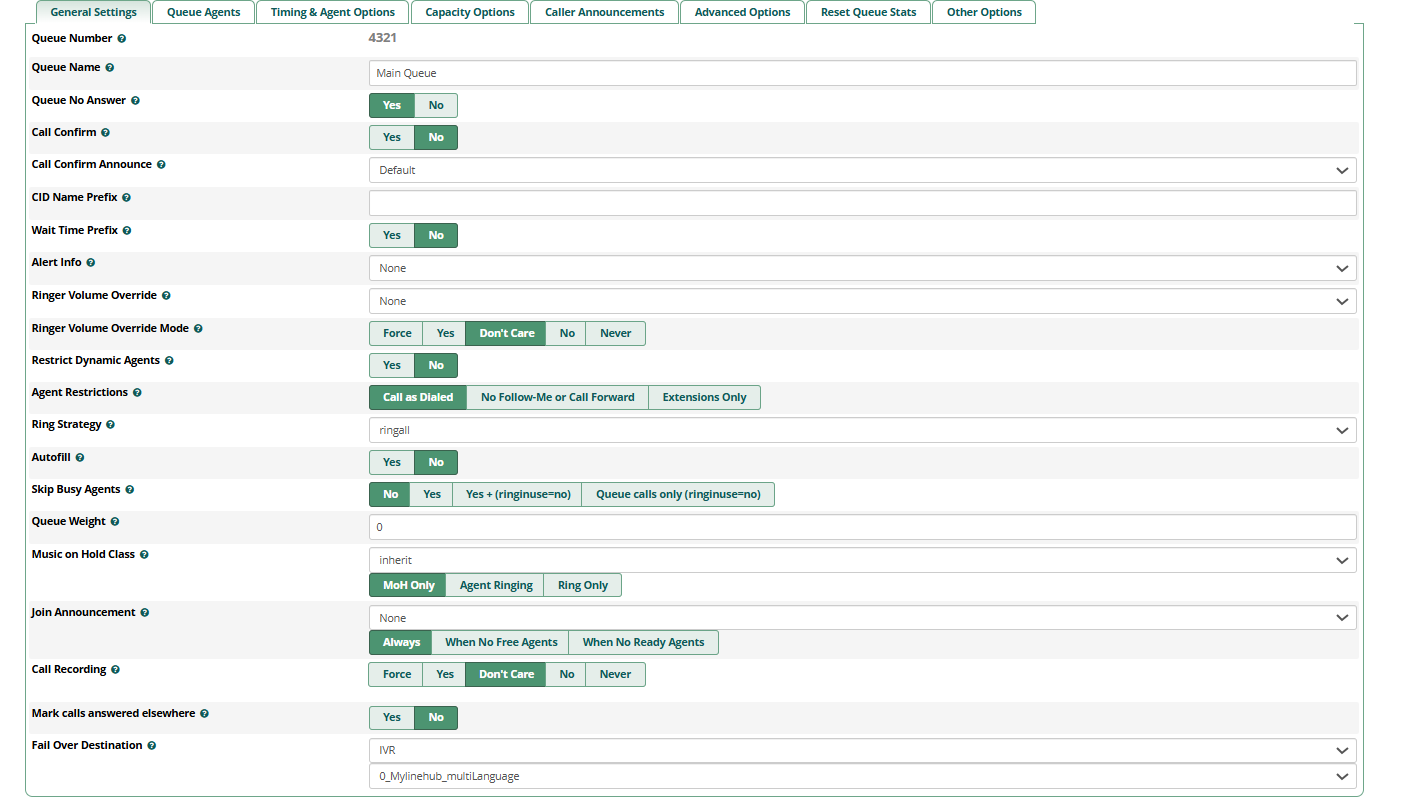Show help tooltip for CID Name Prefix
The height and width of the screenshot is (798, 1412).
pos(126,198)
